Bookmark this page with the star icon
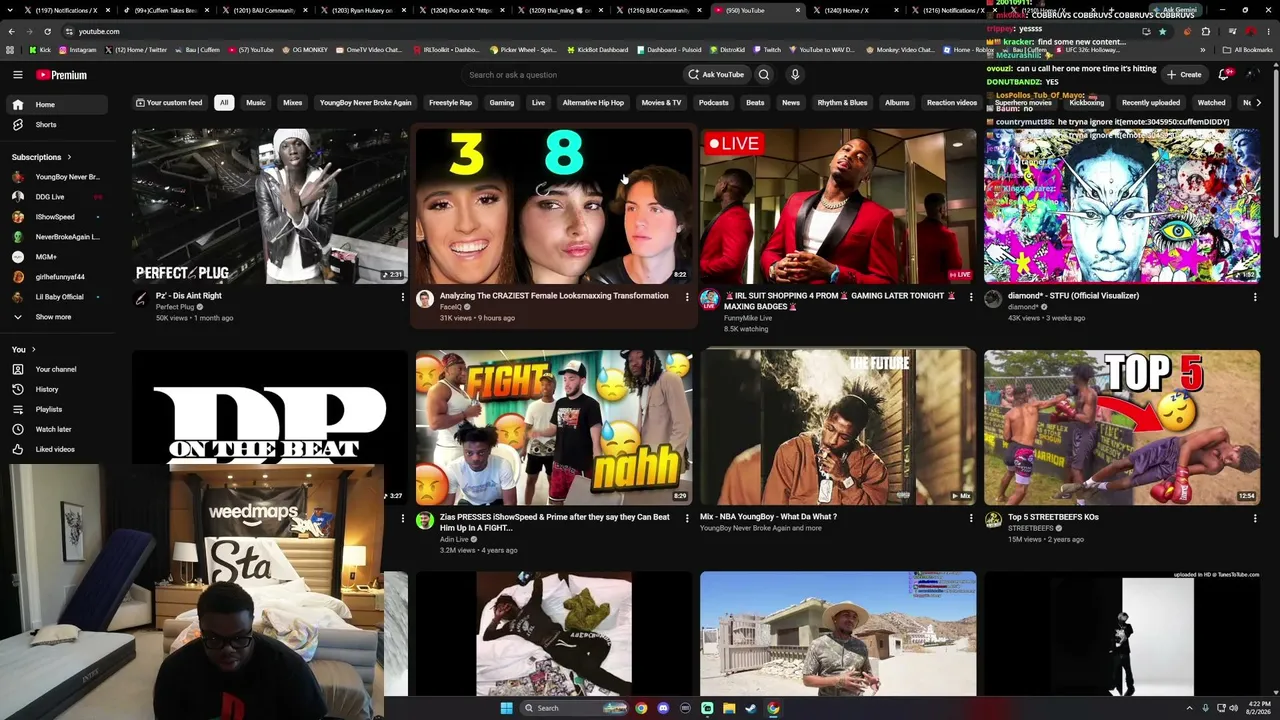 point(1162,31)
